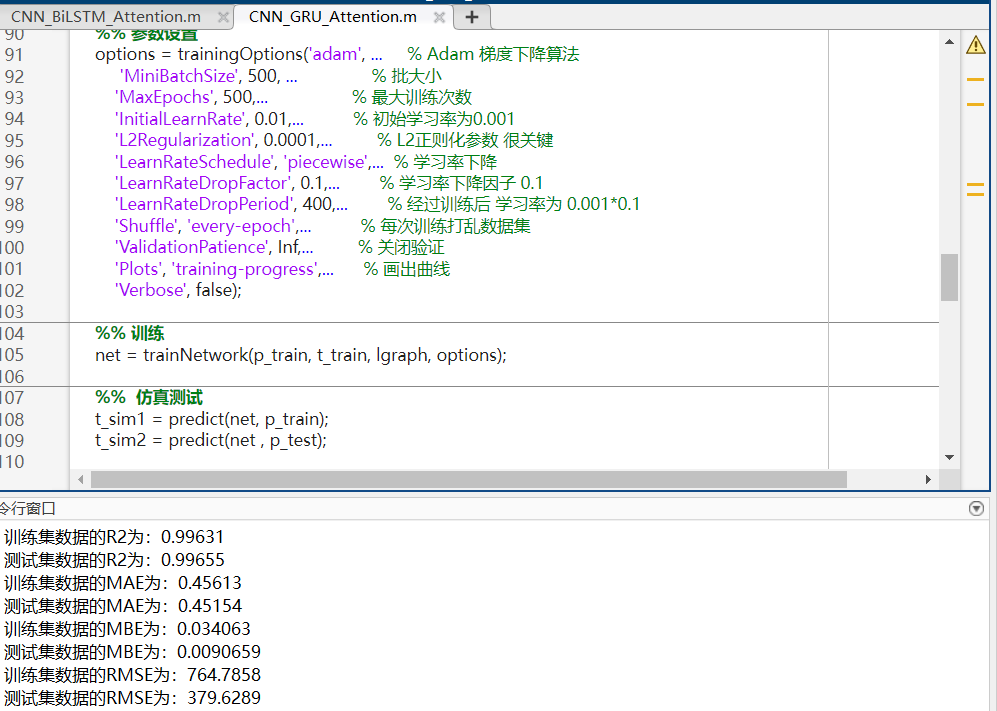
Task: Open the command window actions dropdown
Action: [977, 508]
